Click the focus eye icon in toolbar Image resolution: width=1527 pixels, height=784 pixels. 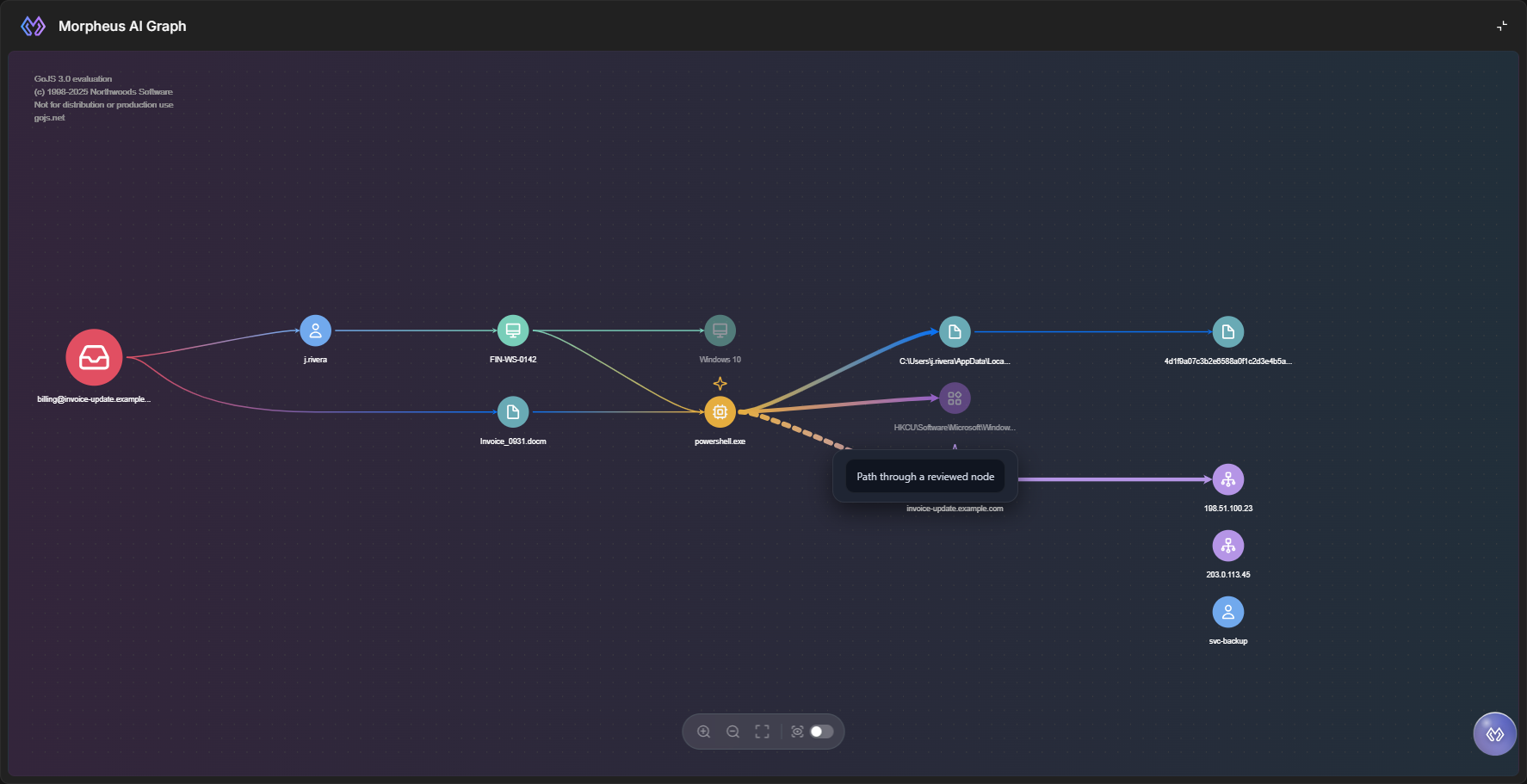[x=797, y=732]
